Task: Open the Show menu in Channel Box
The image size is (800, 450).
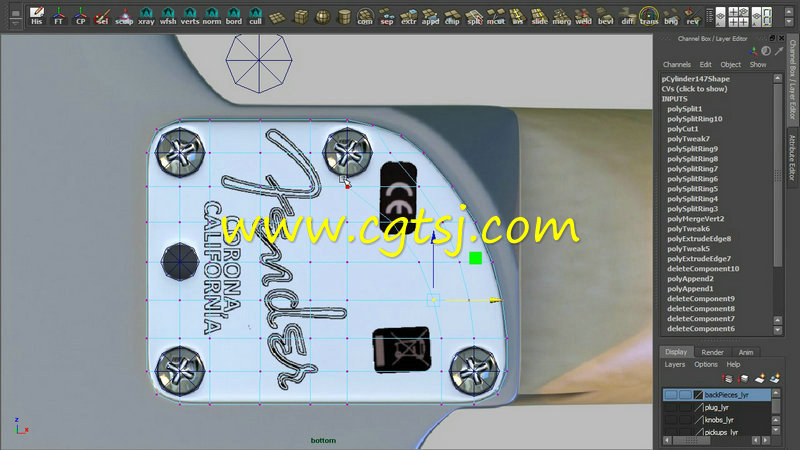Action: click(758, 65)
